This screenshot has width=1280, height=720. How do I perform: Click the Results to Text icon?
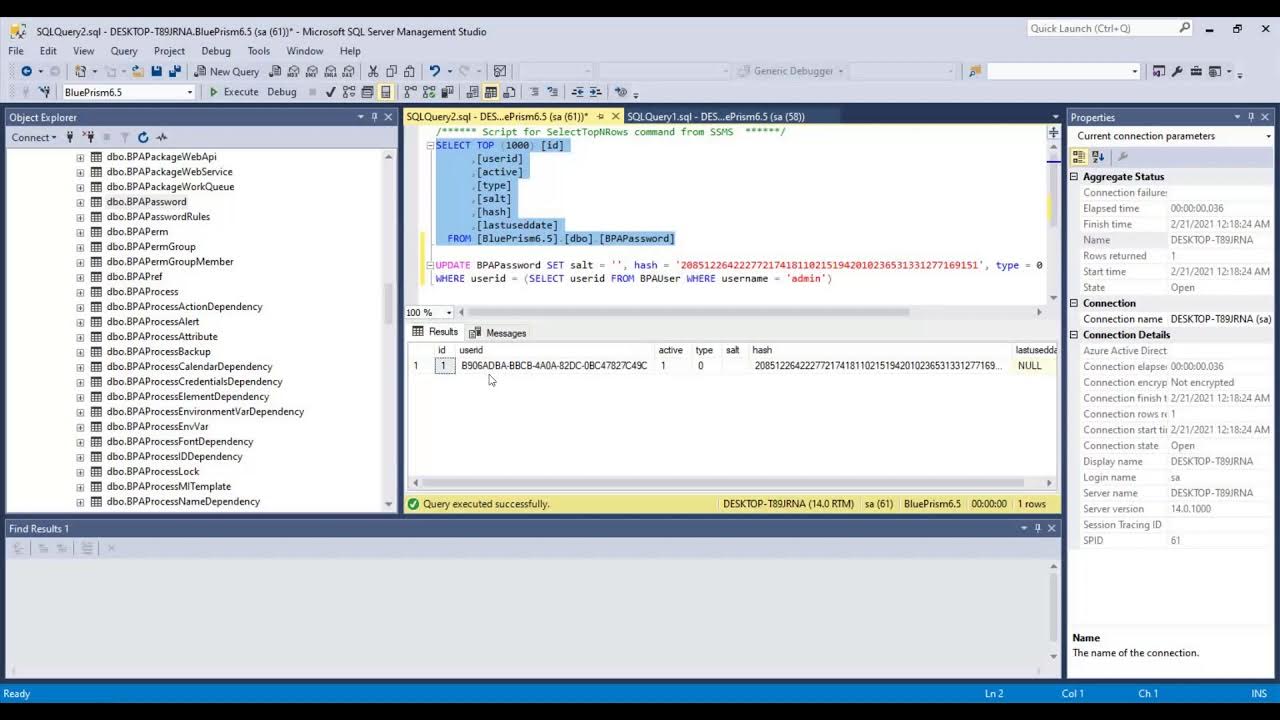pyautogui.click(x=472, y=92)
